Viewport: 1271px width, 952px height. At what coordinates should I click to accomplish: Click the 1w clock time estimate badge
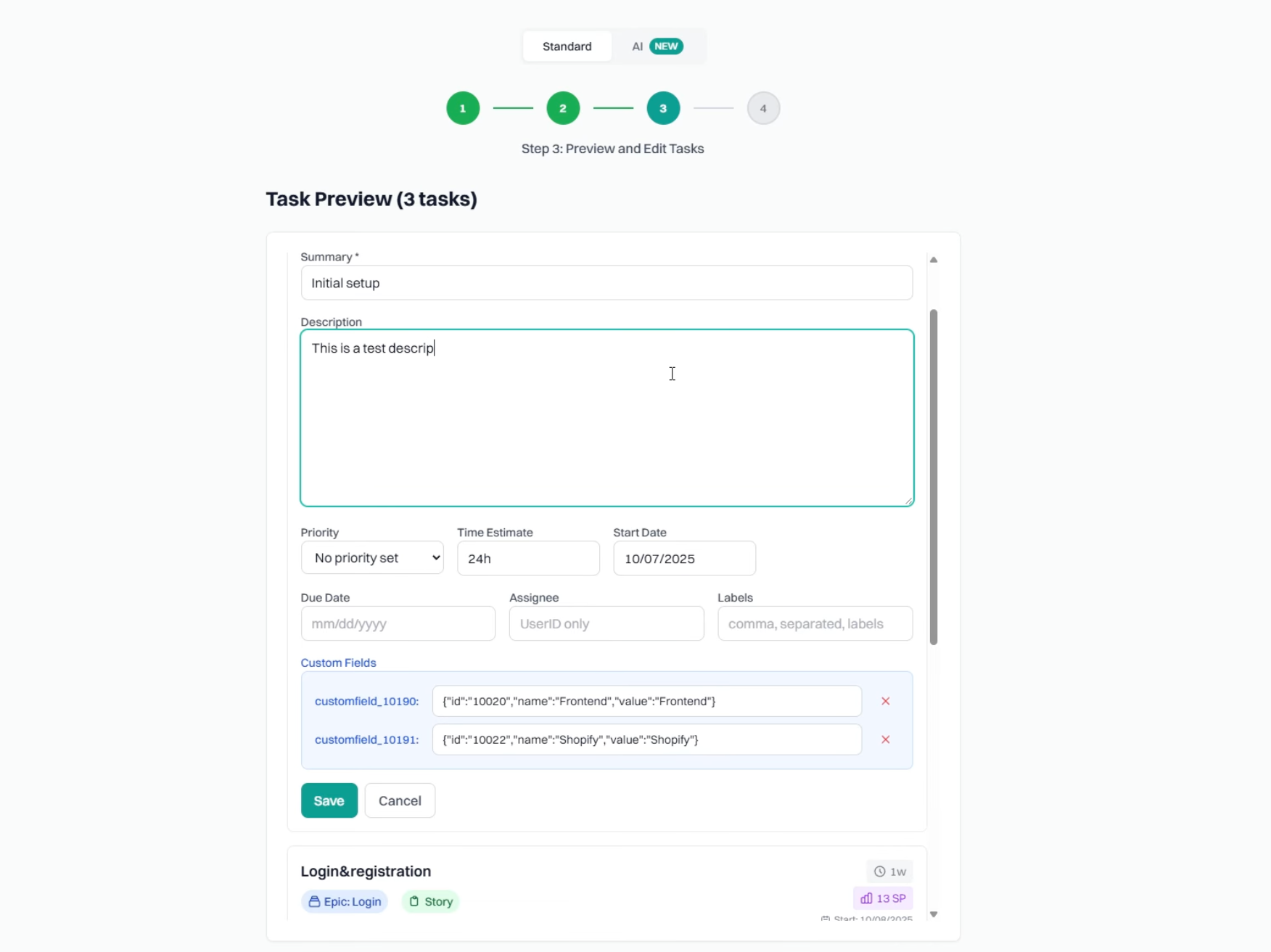(x=889, y=871)
